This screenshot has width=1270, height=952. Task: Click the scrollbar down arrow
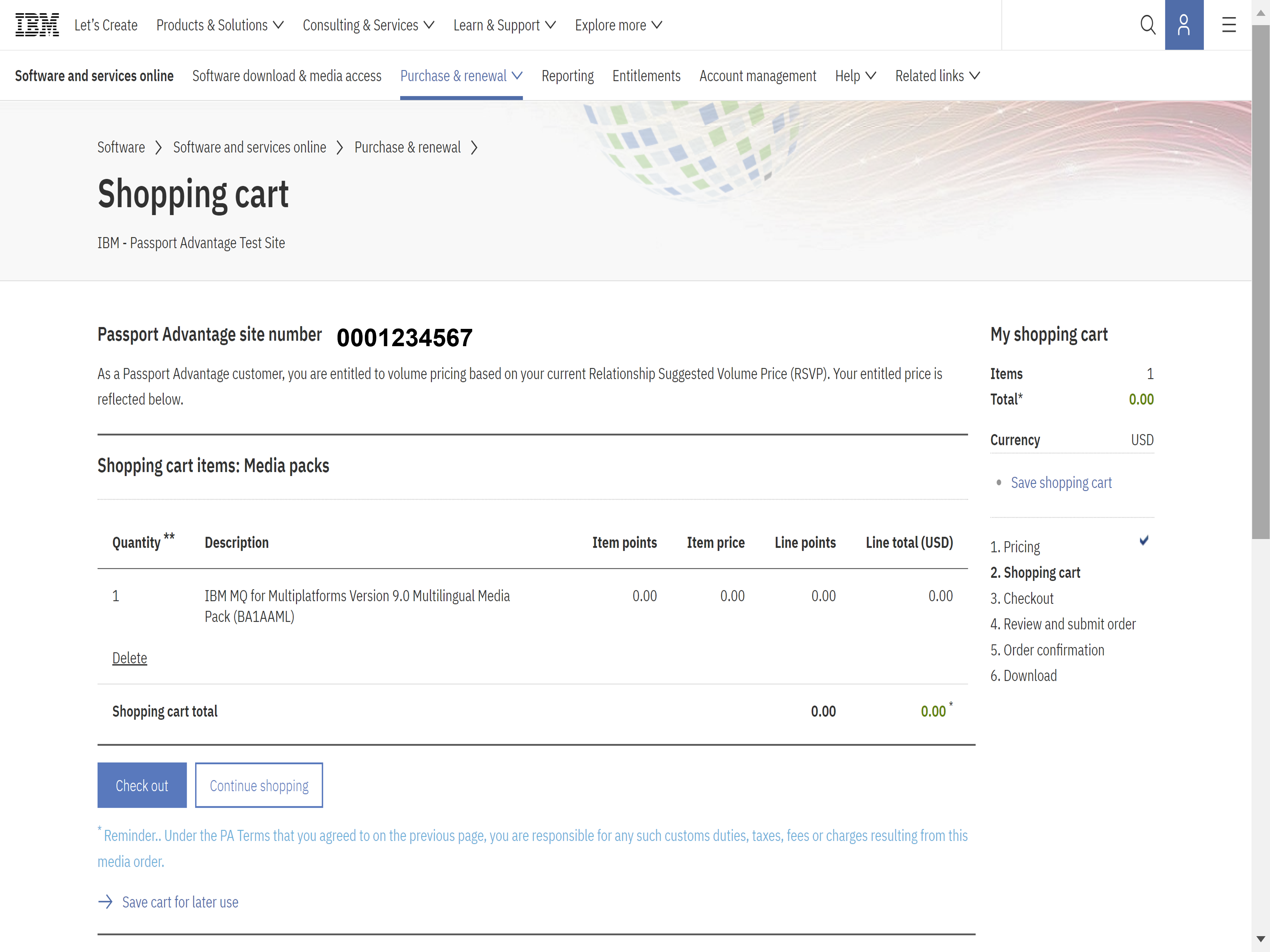[x=1261, y=939]
